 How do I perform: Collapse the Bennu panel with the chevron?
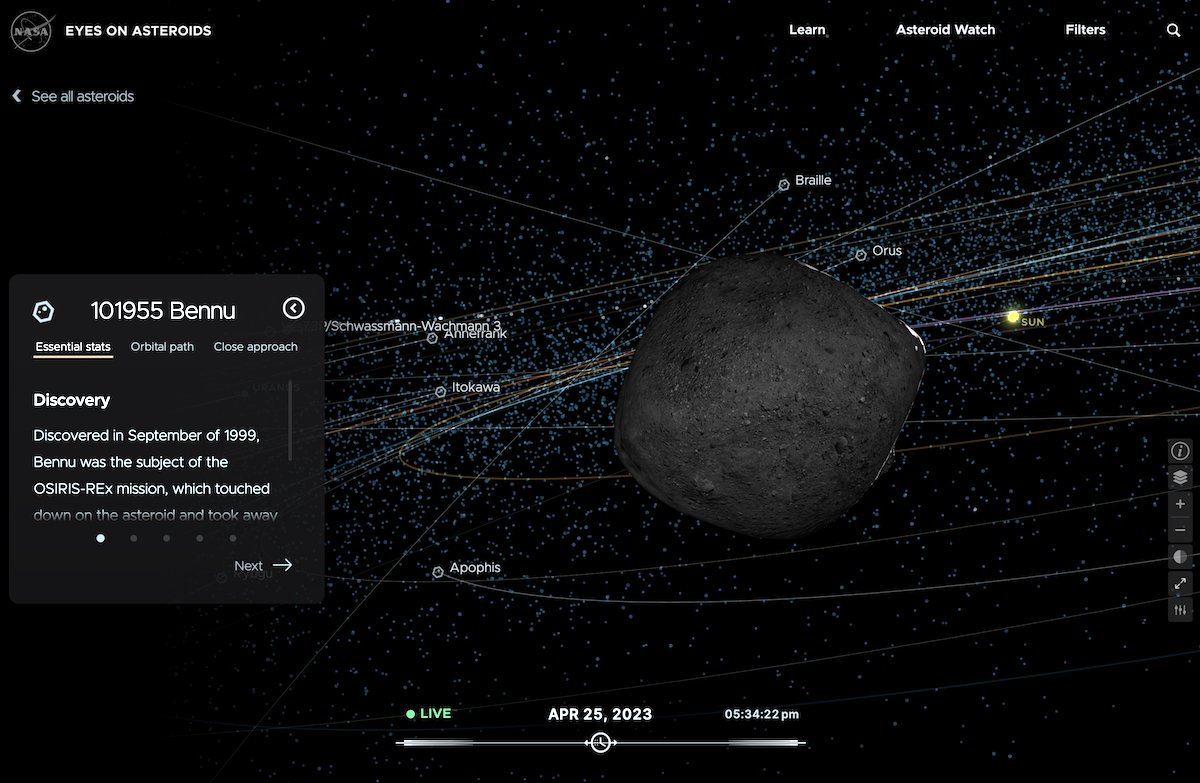click(293, 308)
